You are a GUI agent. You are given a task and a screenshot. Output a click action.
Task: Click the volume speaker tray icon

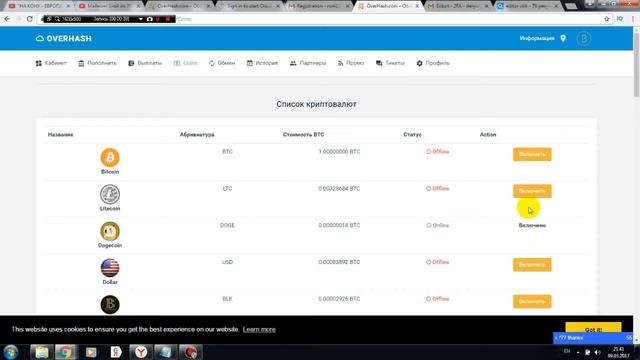click(598, 352)
